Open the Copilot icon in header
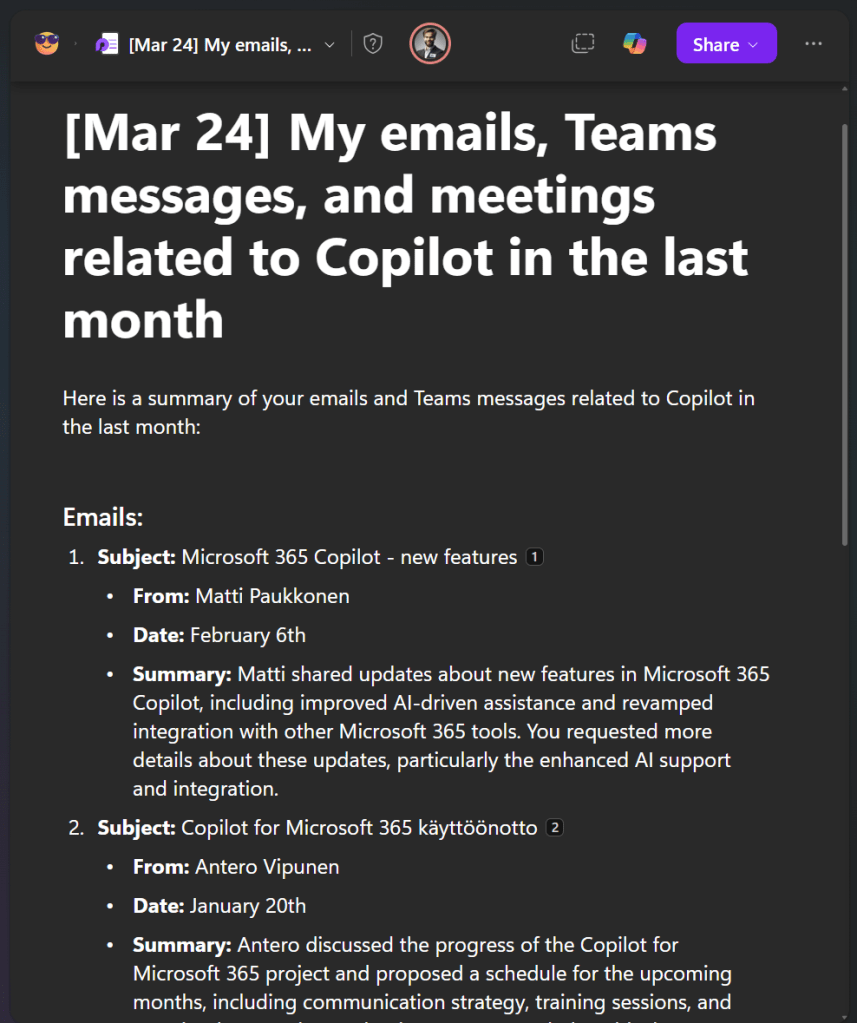Image resolution: width=857 pixels, height=1023 pixels. (634, 44)
